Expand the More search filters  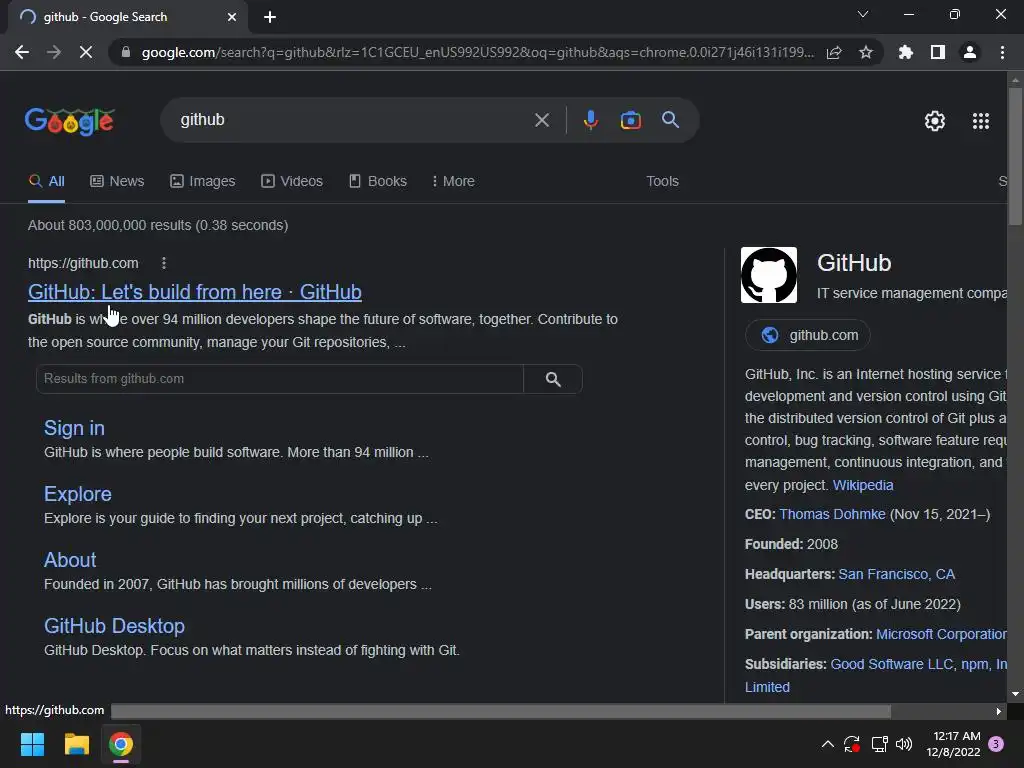(453, 182)
